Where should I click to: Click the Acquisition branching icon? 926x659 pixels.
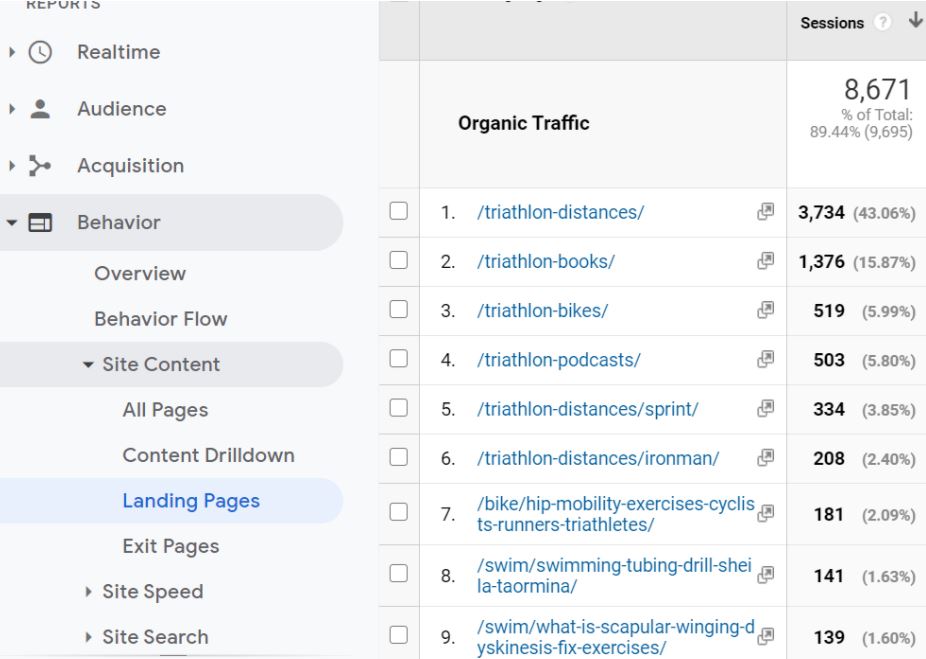[40, 166]
